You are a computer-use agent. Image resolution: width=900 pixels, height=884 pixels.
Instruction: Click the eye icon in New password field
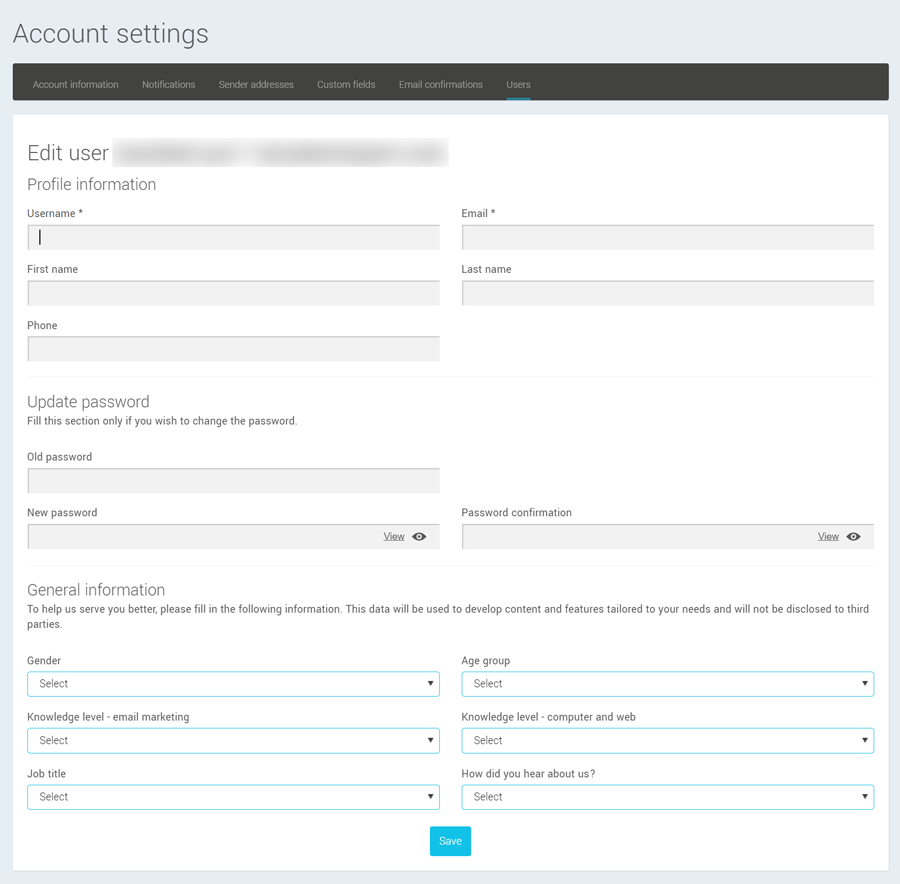[x=419, y=537]
